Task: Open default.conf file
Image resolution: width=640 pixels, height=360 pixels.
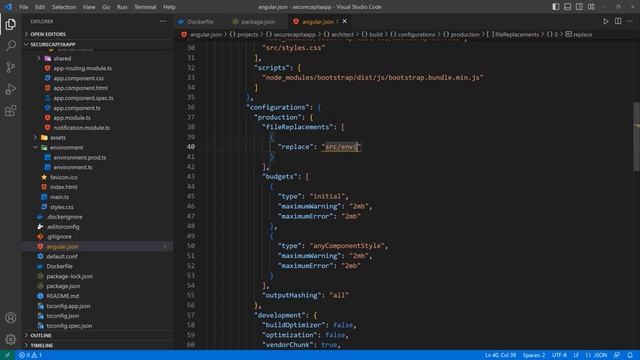Action: tap(62, 256)
